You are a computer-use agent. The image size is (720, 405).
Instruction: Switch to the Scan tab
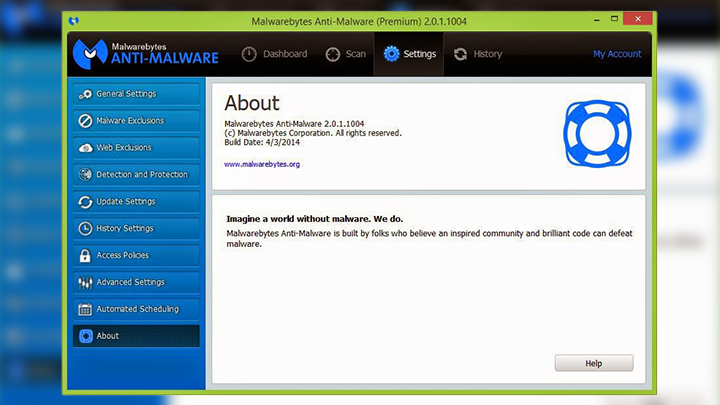pyautogui.click(x=346, y=54)
